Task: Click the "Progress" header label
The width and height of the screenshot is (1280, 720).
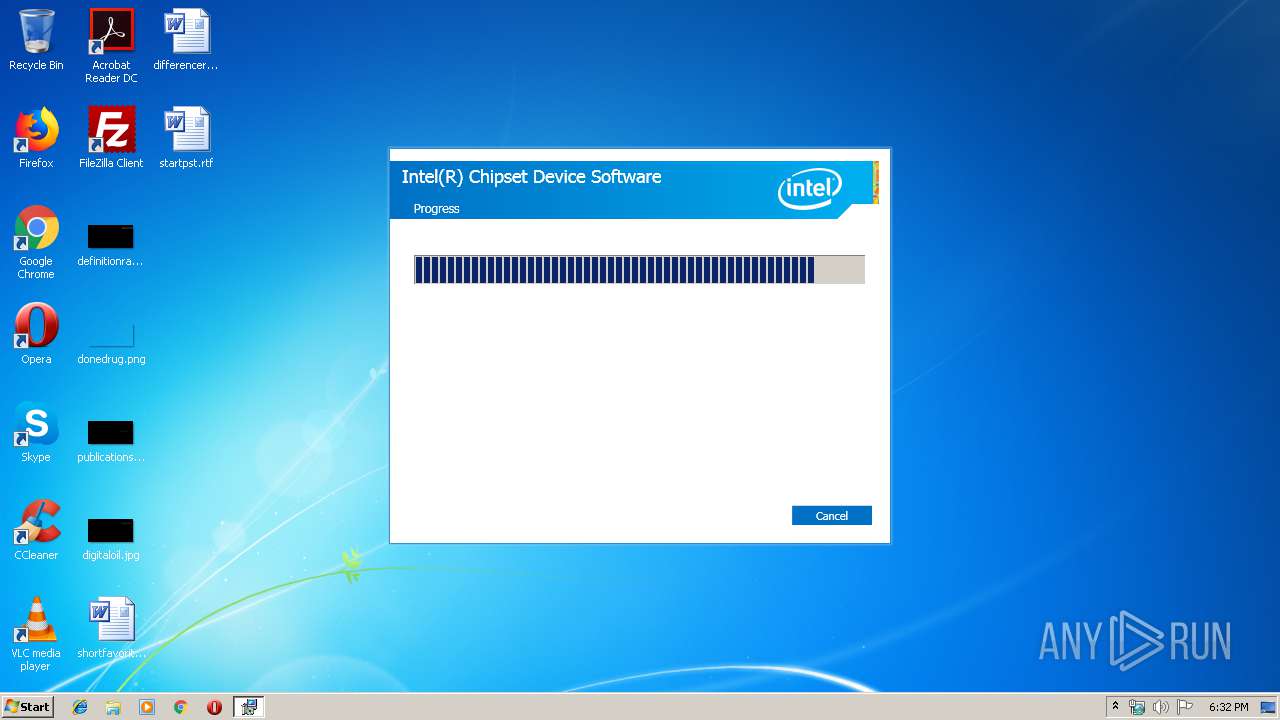Action: click(x=436, y=209)
